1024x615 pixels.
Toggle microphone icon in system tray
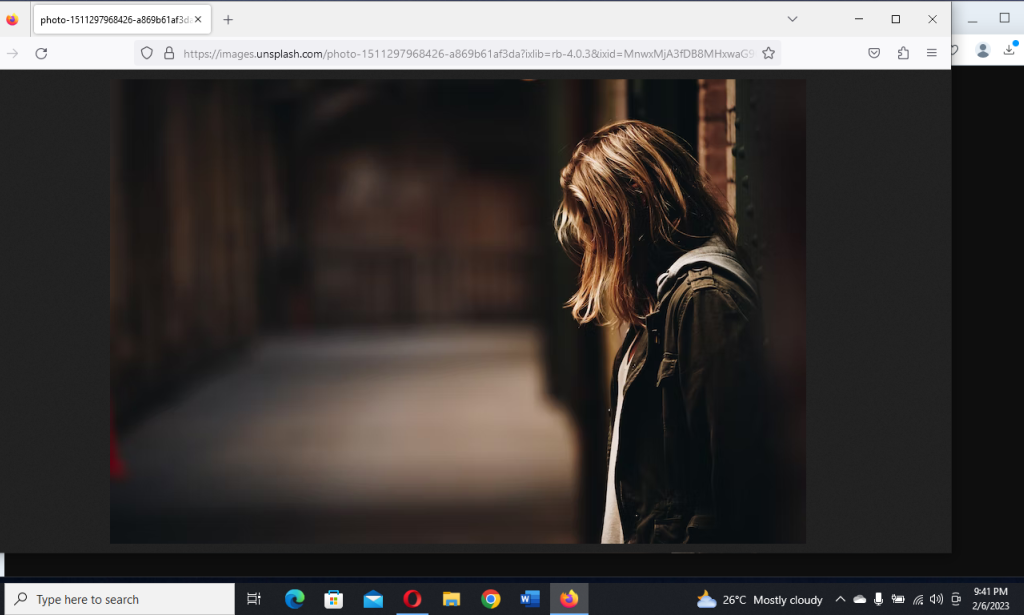point(878,599)
